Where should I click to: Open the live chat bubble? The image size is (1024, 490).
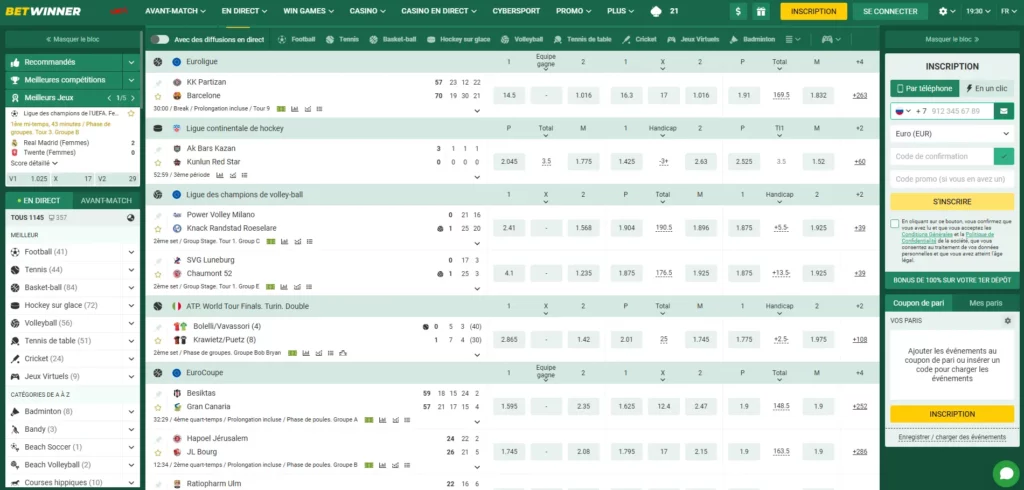(x=1006, y=473)
